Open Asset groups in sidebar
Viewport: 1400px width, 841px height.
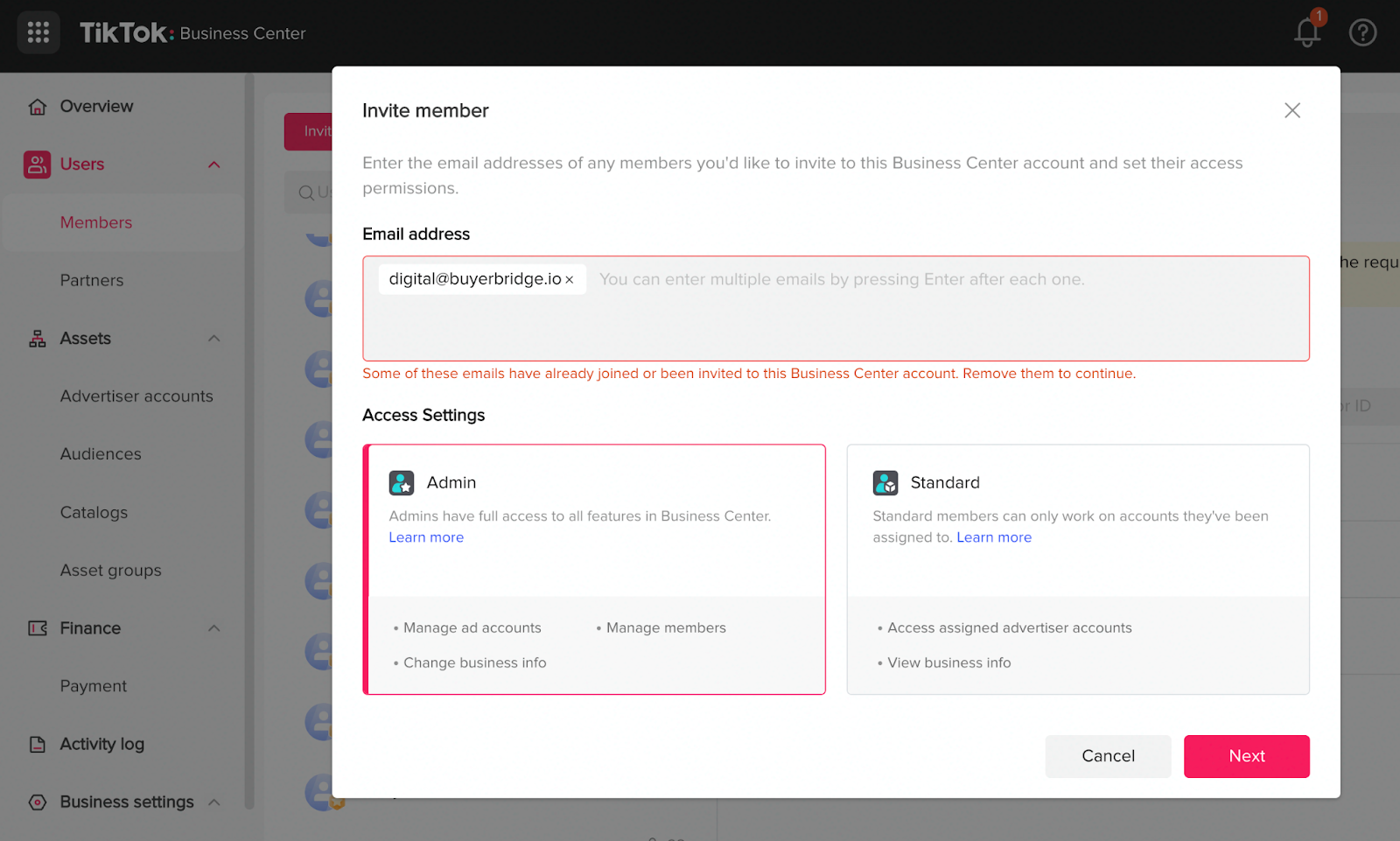(111, 571)
